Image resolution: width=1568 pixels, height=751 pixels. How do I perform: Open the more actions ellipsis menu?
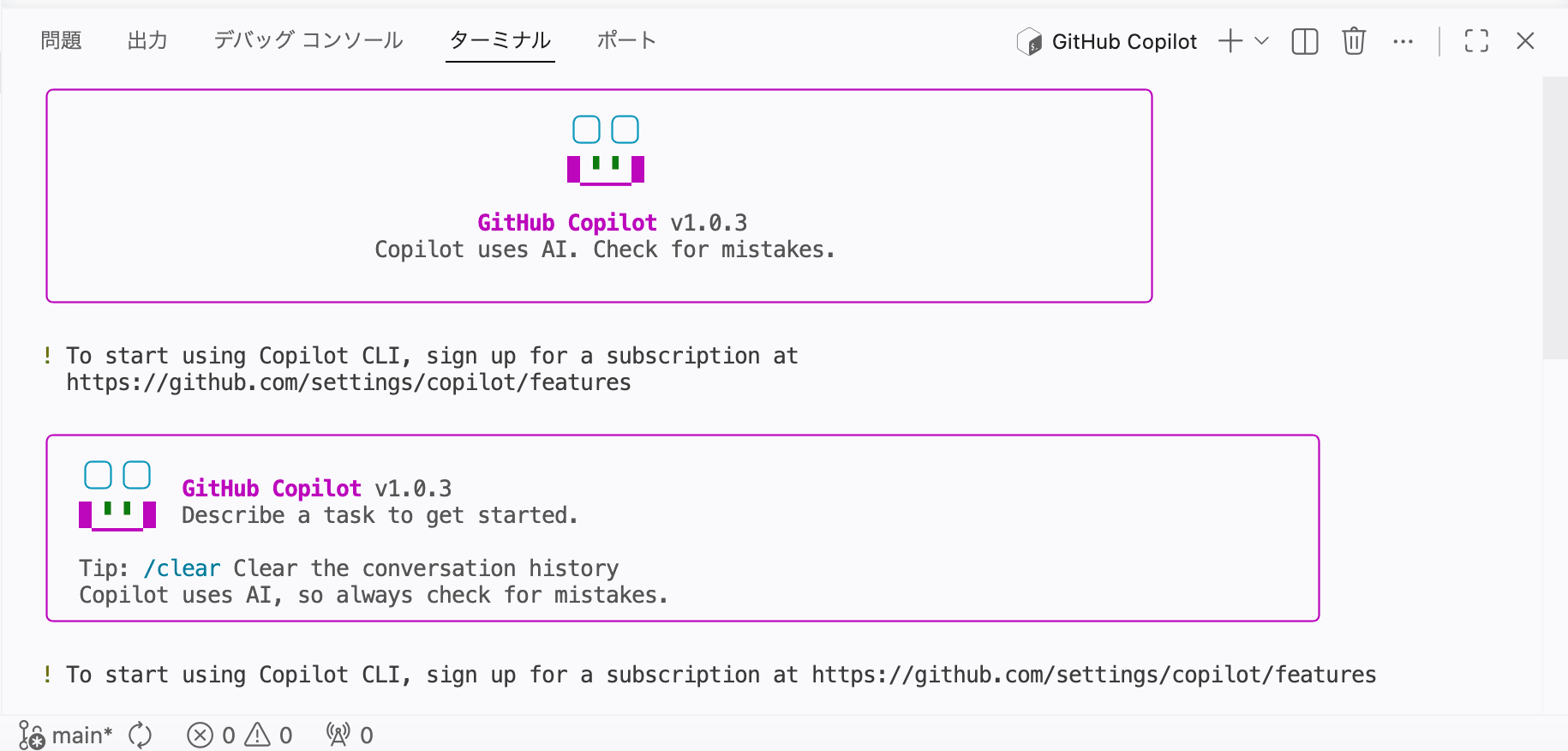point(1403,41)
